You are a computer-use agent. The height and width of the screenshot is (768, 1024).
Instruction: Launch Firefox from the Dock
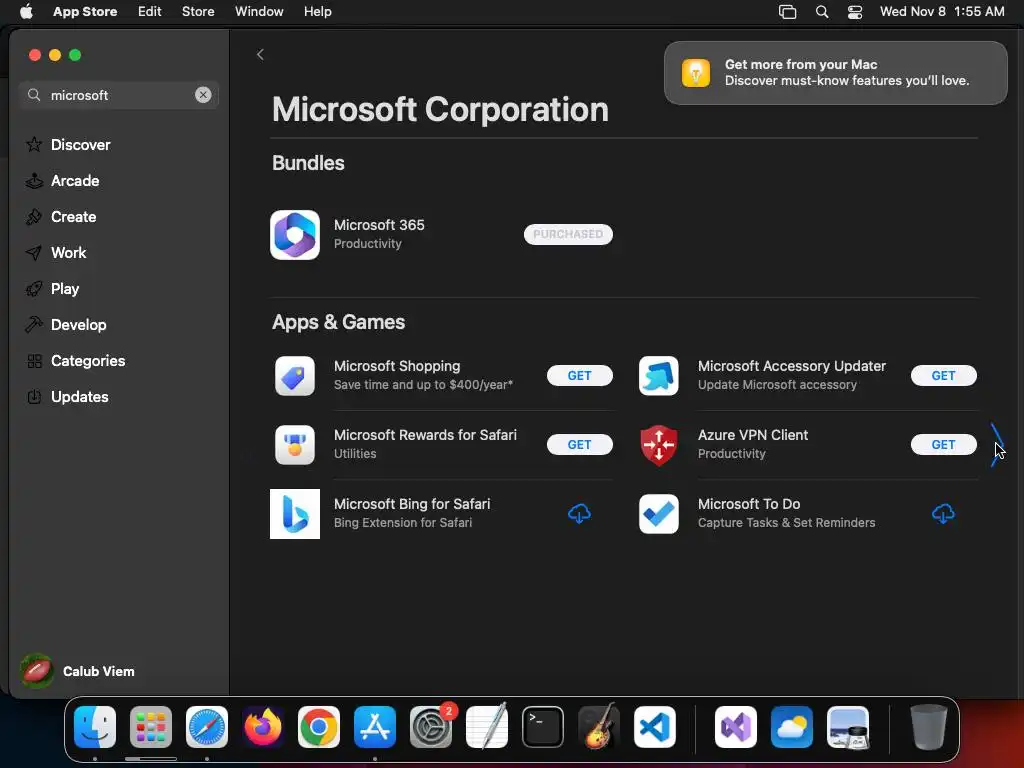tap(263, 727)
